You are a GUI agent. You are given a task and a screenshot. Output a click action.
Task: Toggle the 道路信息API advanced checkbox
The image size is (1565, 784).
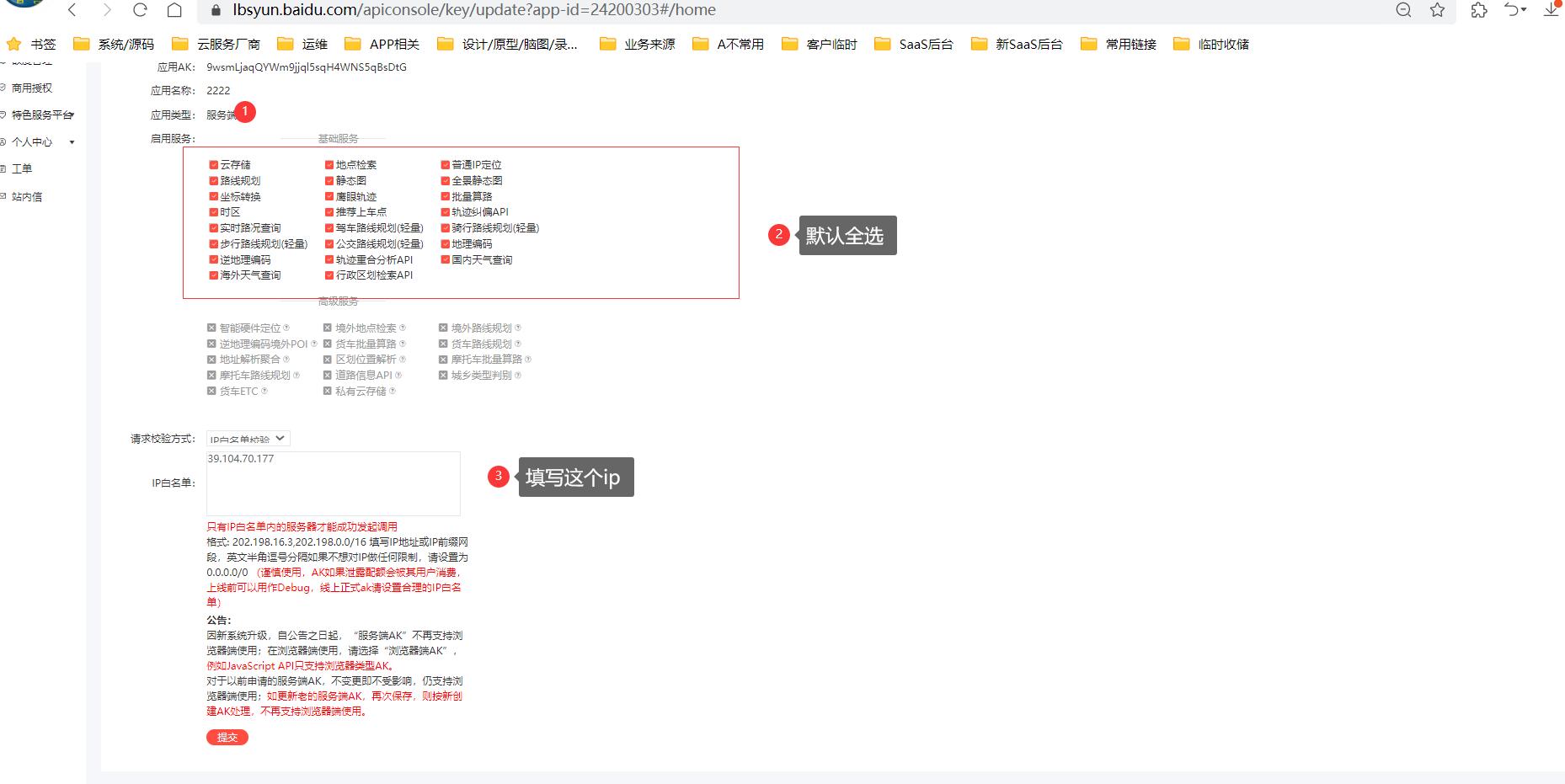(328, 375)
